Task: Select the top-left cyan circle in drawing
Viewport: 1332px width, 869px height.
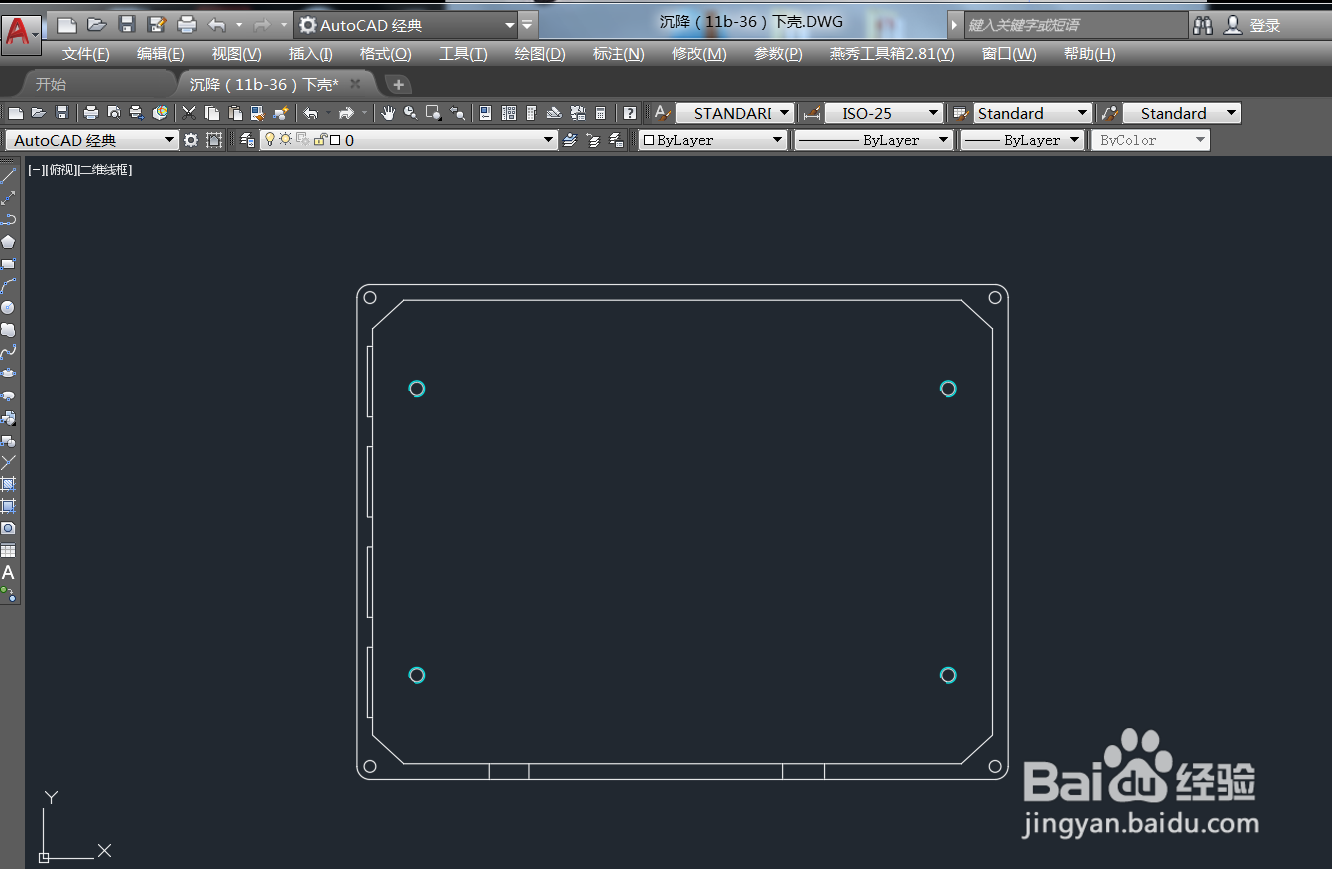Action: [x=417, y=388]
